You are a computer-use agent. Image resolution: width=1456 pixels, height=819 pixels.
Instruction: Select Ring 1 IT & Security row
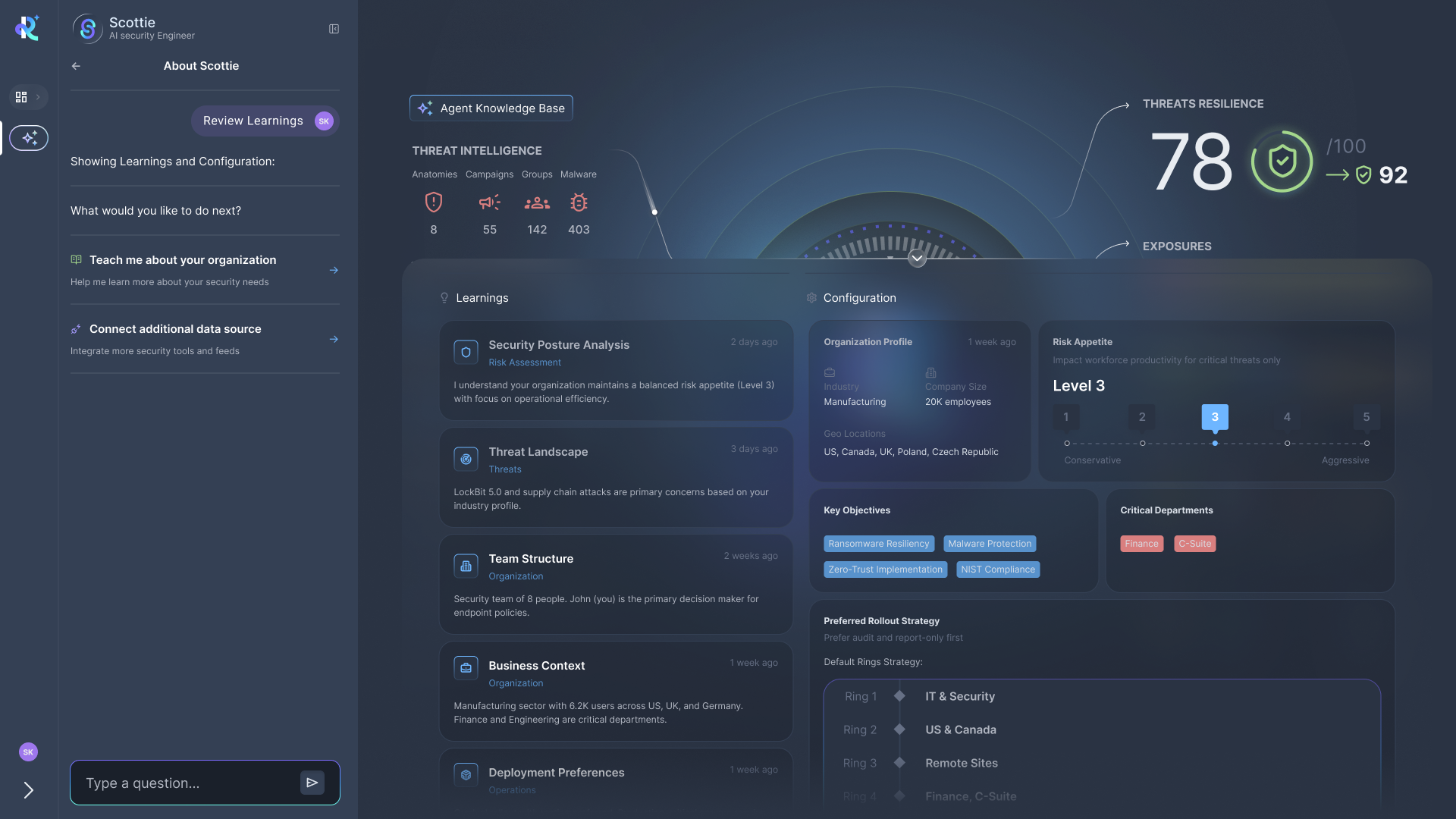click(x=1102, y=696)
